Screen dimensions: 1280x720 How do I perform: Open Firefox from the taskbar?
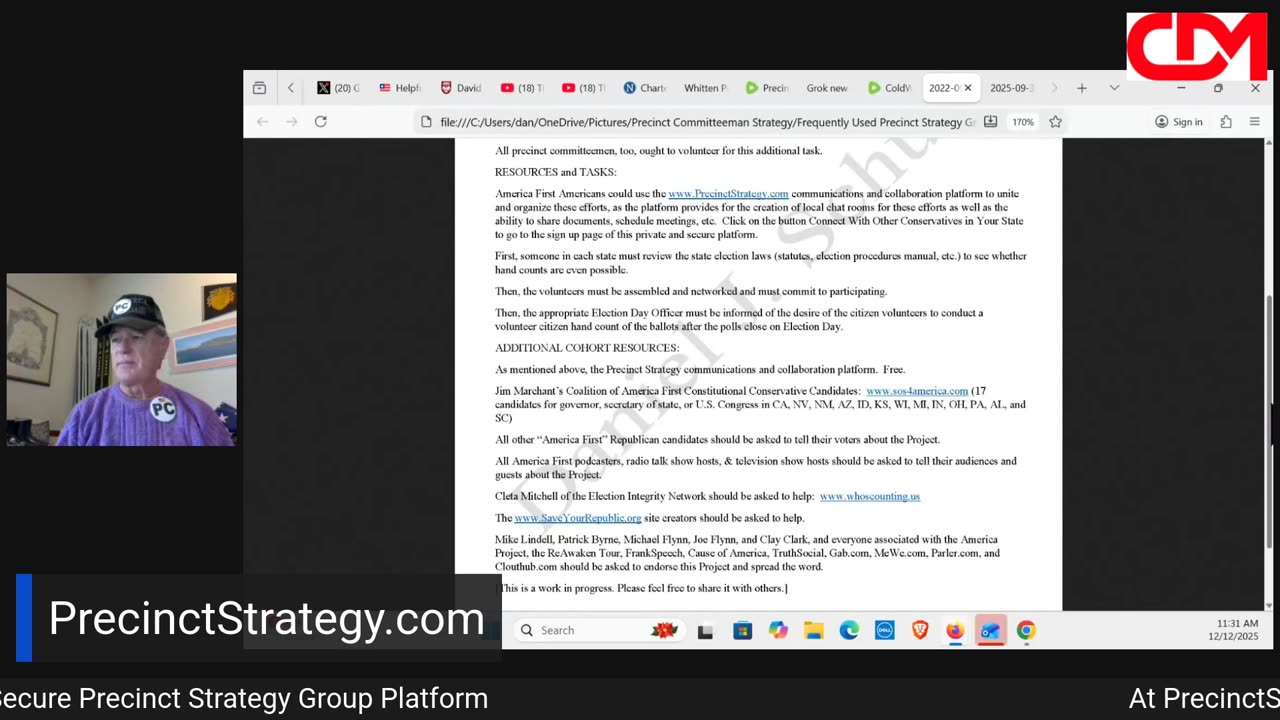point(955,630)
